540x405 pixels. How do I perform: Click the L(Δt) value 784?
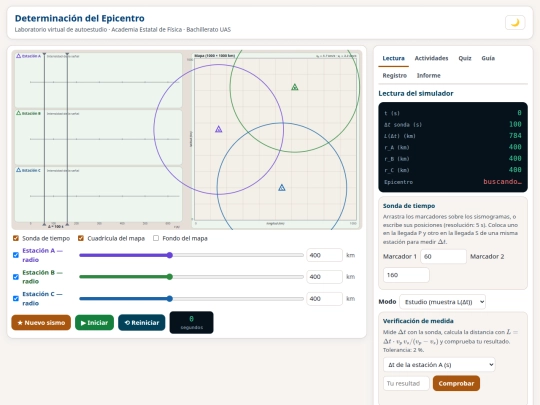click(x=515, y=136)
